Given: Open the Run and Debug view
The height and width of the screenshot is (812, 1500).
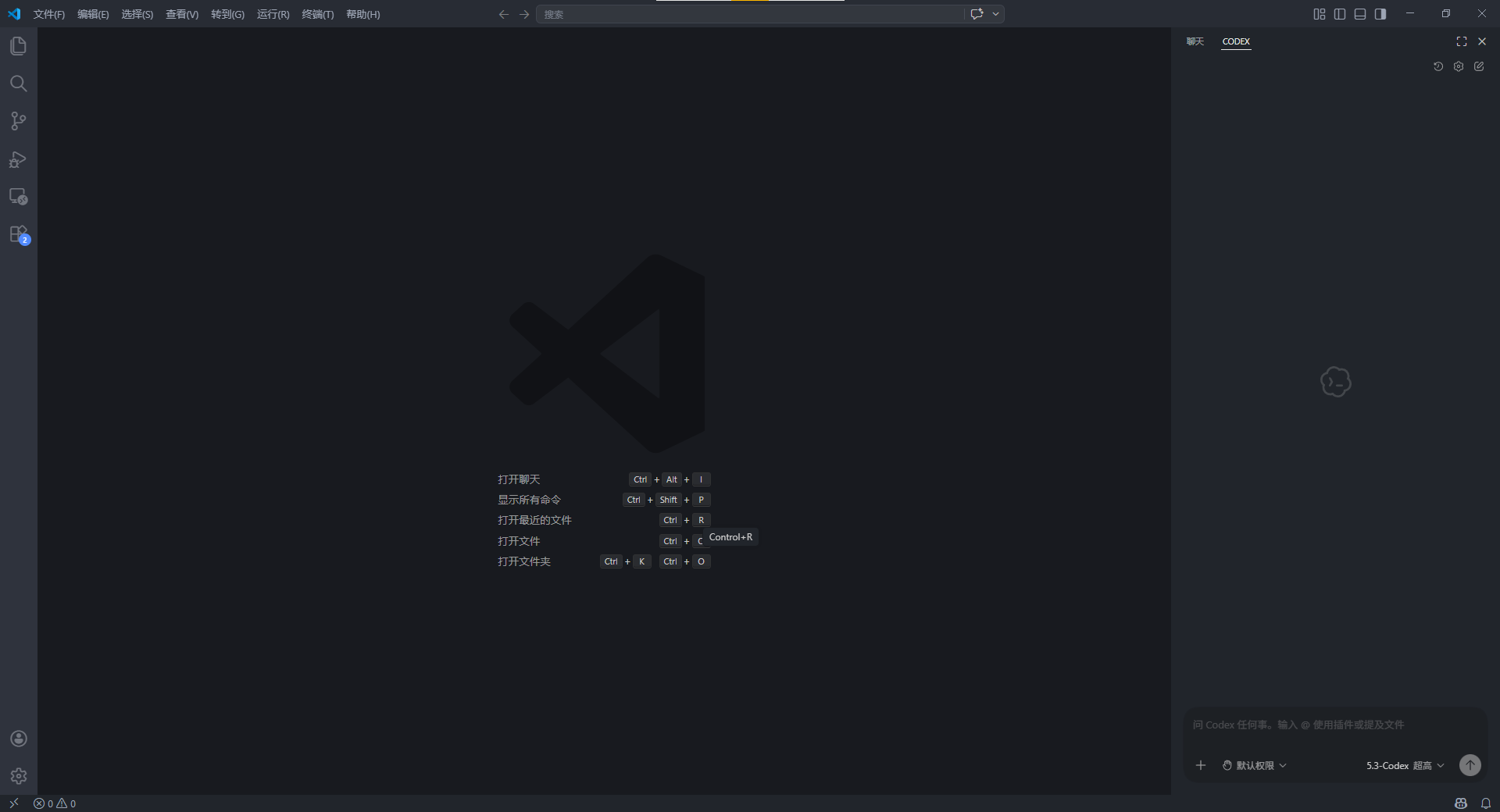Looking at the screenshot, I should coord(18,159).
